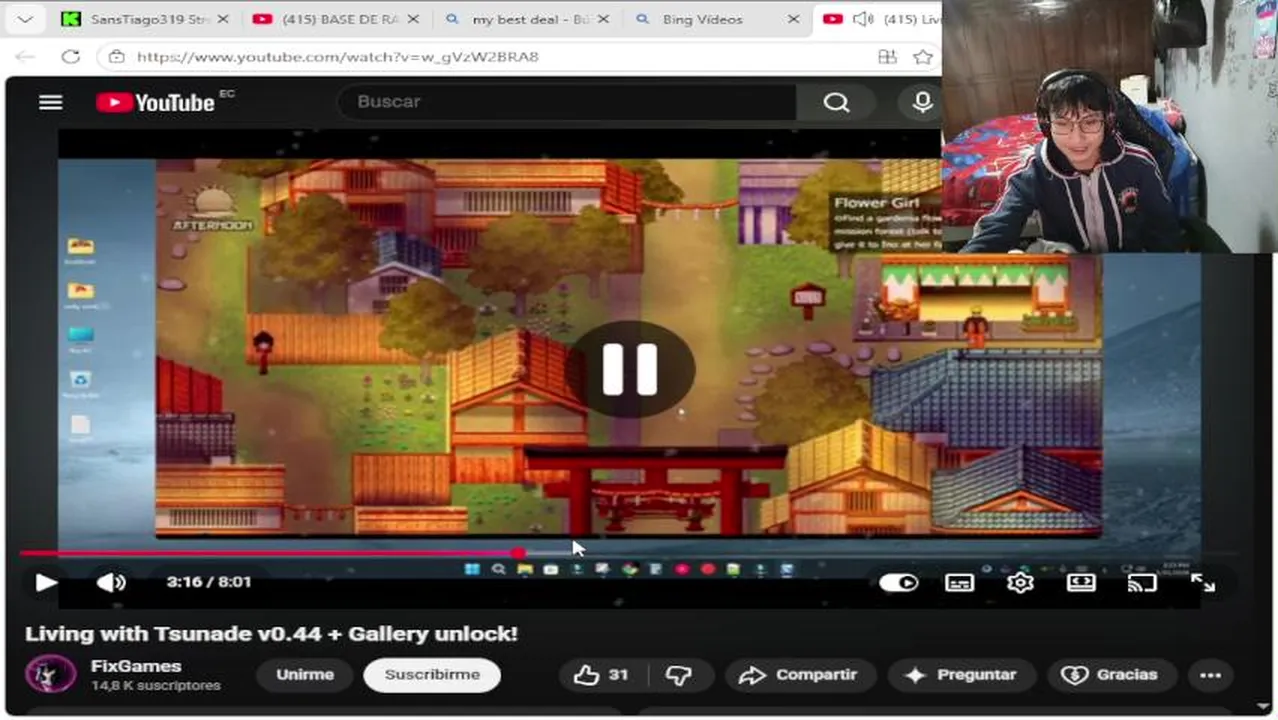Image resolution: width=1278 pixels, height=720 pixels.
Task: Click the browser back arrow
Action: [25, 57]
